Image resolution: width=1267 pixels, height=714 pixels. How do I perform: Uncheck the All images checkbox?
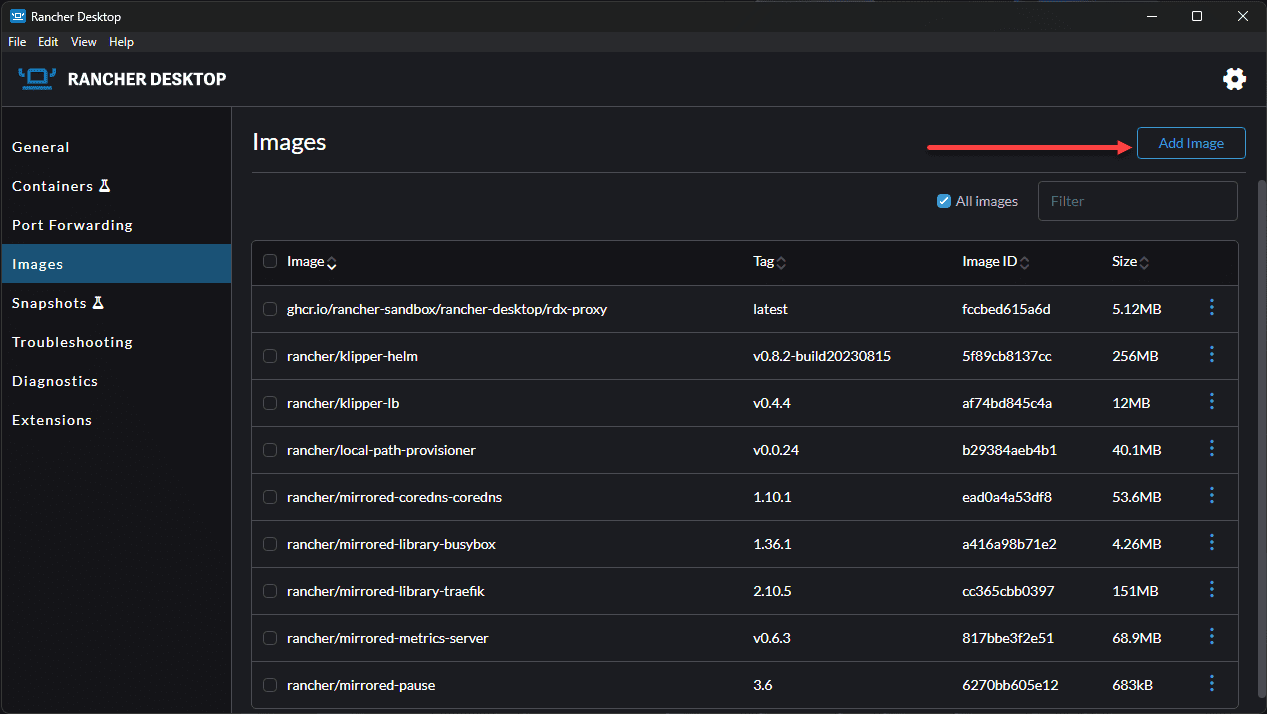(x=943, y=201)
